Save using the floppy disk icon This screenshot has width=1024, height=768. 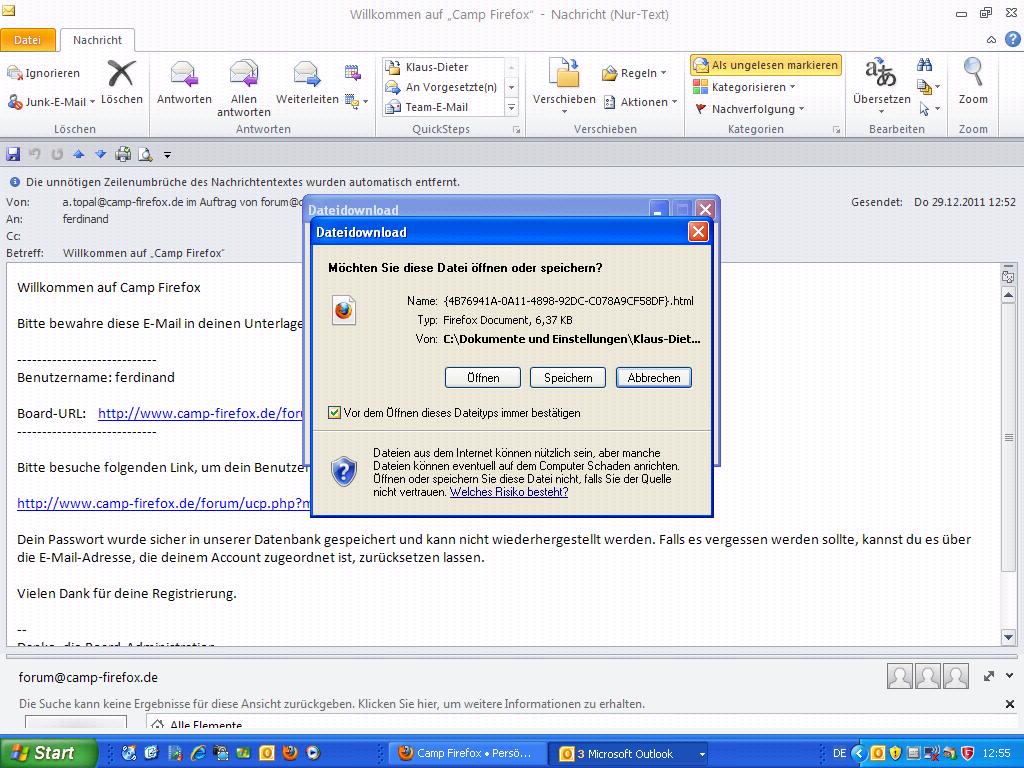click(13, 154)
